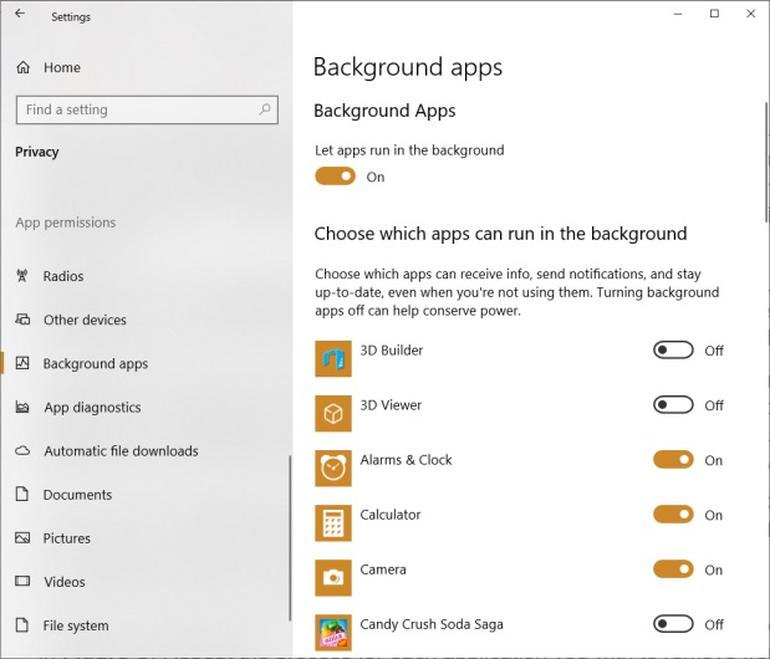Open File system privacy settings
Viewport: 770px width, 659px height.
click(x=146, y=626)
